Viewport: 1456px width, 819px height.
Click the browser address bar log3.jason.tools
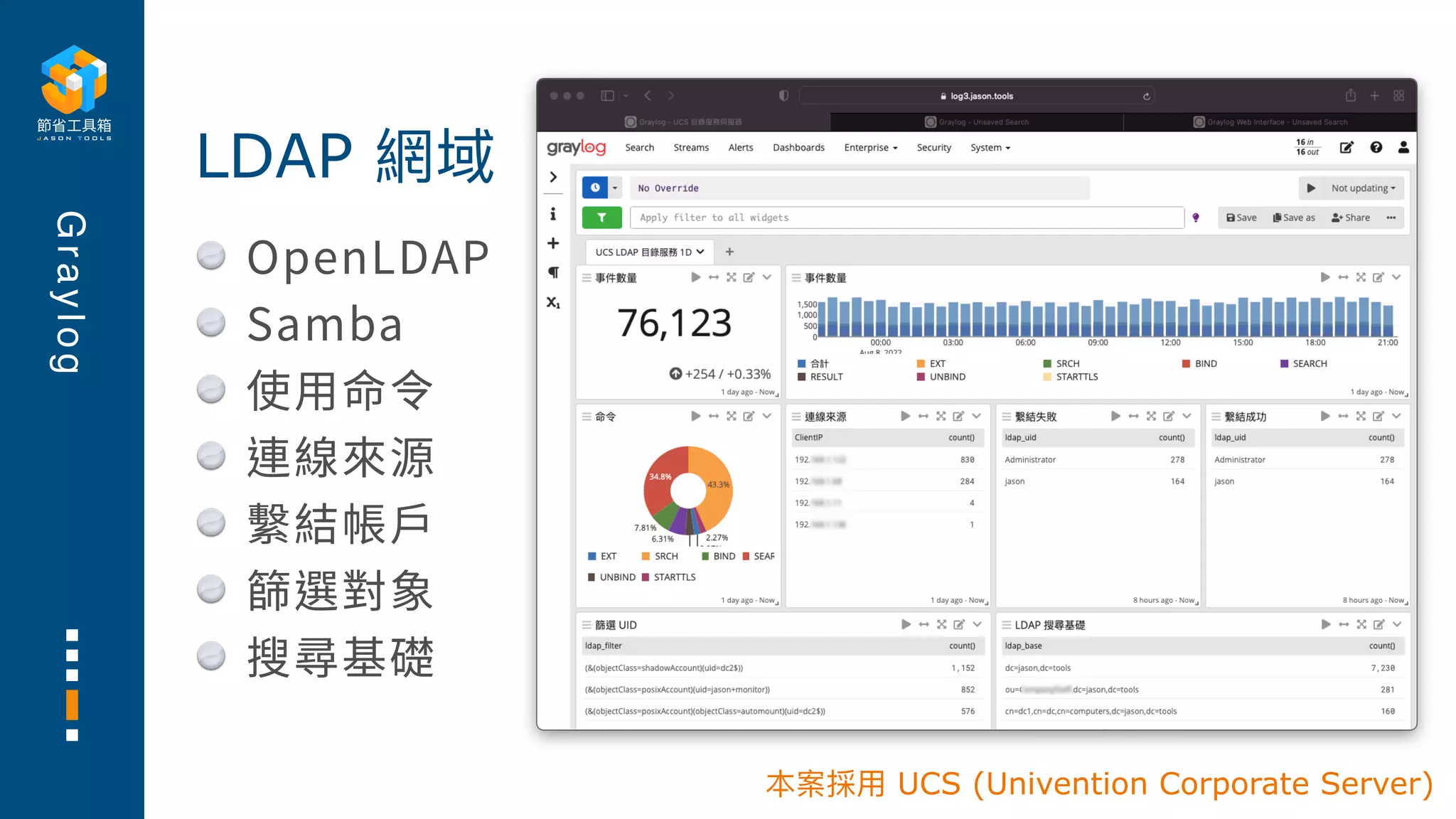[976, 96]
